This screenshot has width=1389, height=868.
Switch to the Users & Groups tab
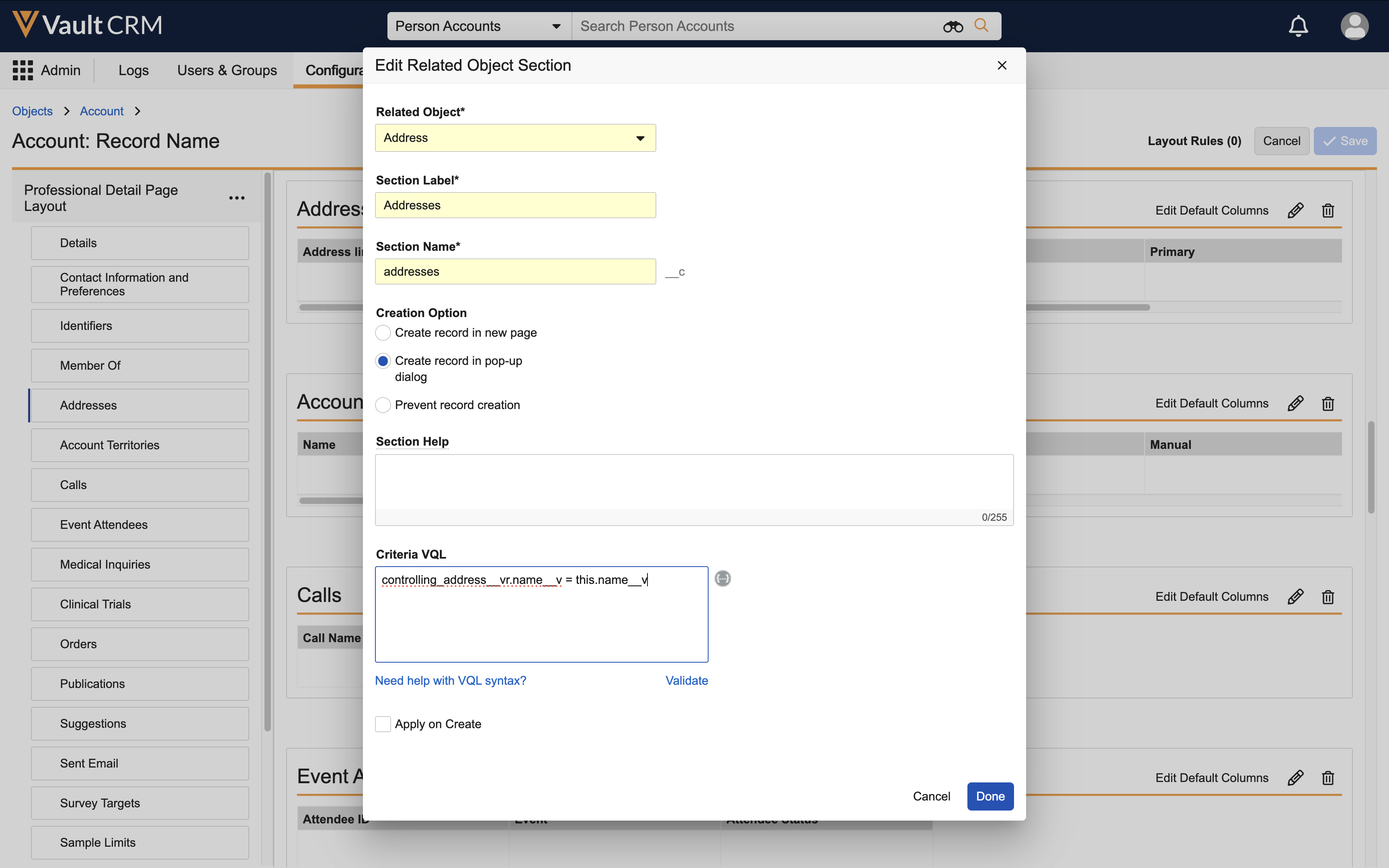point(227,70)
